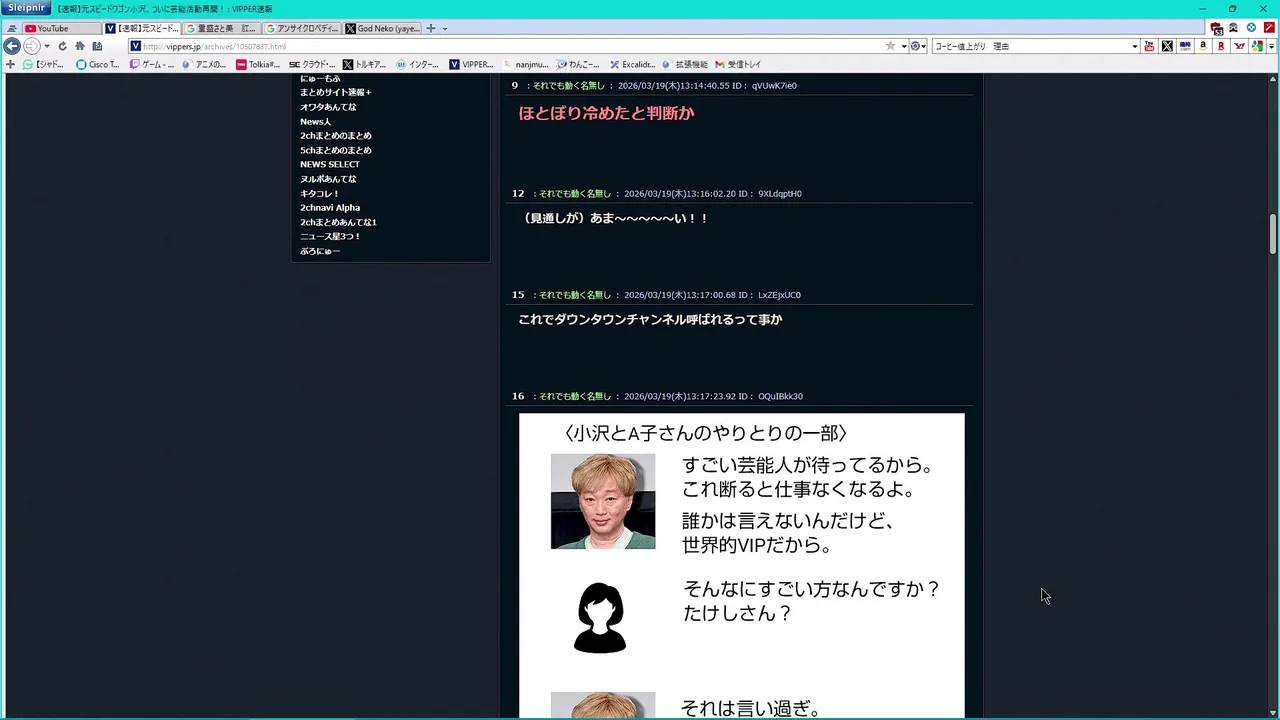Open sidebar link ヌルポあんてな
1280x720 pixels.
point(328,179)
